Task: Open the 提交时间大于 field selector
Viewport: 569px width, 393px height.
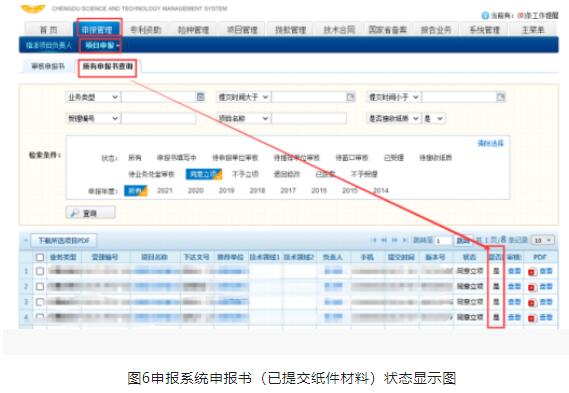Action: pyautogui.click(x=243, y=97)
